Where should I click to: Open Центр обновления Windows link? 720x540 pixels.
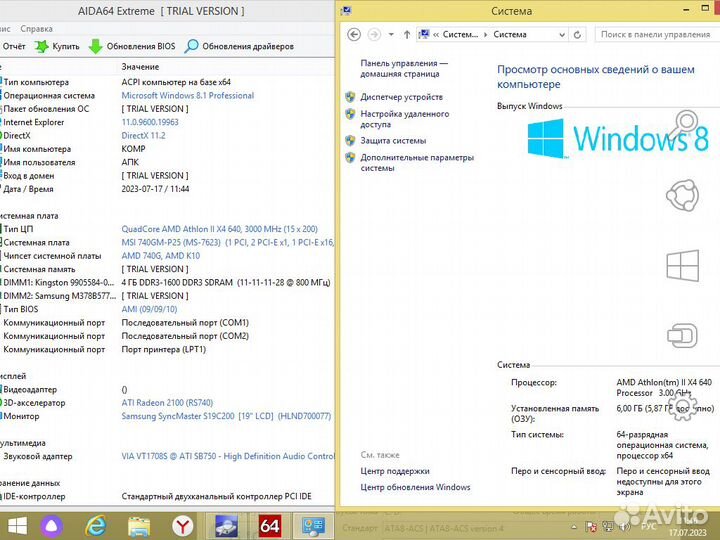[415, 487]
